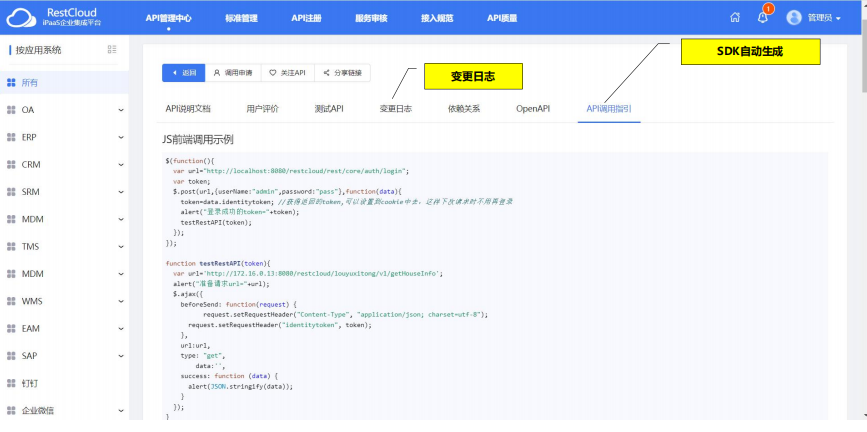This screenshot has width=867, height=432.
Task: Switch to the OpenAPI tab
Action: 532,108
